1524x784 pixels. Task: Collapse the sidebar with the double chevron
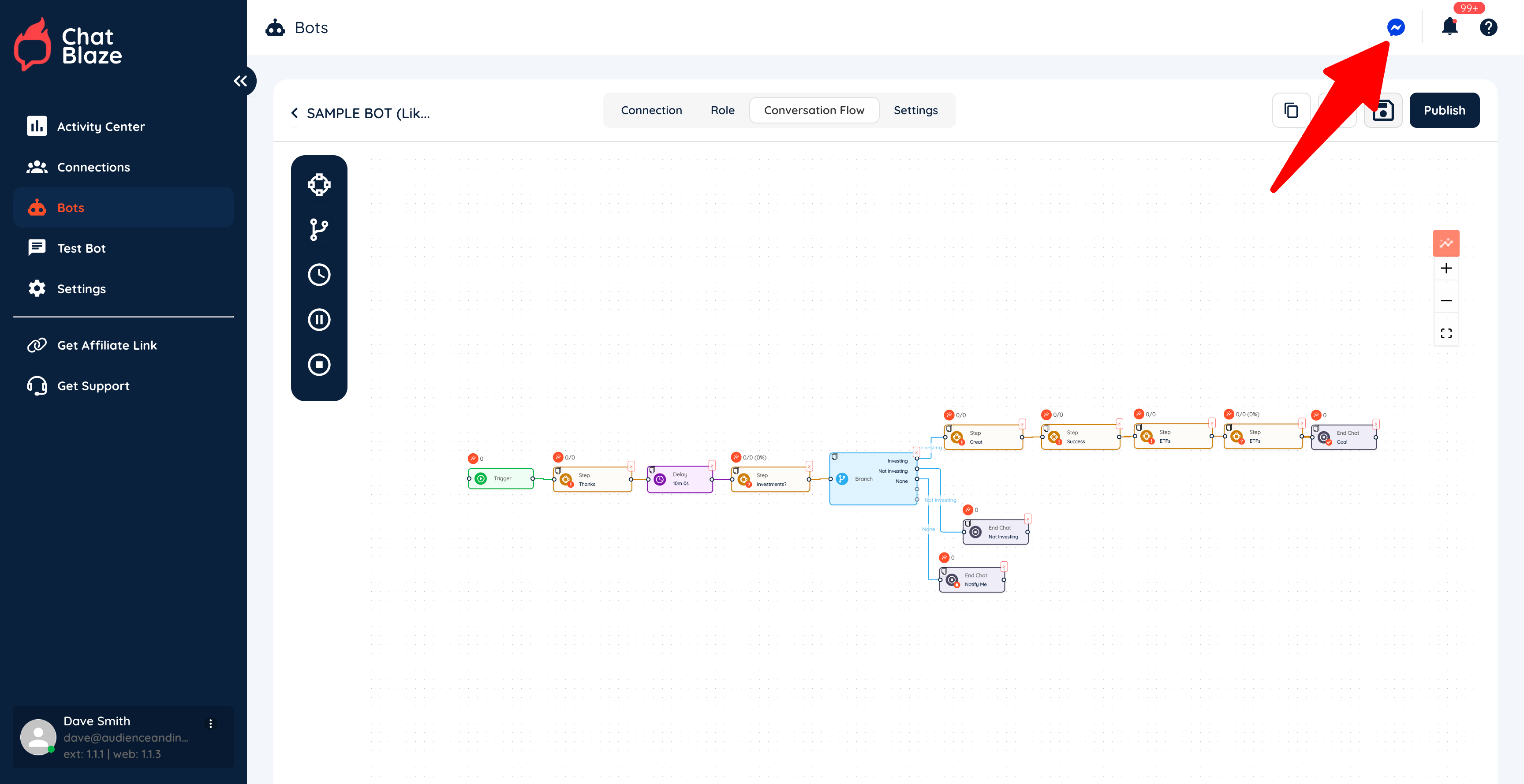pos(240,81)
